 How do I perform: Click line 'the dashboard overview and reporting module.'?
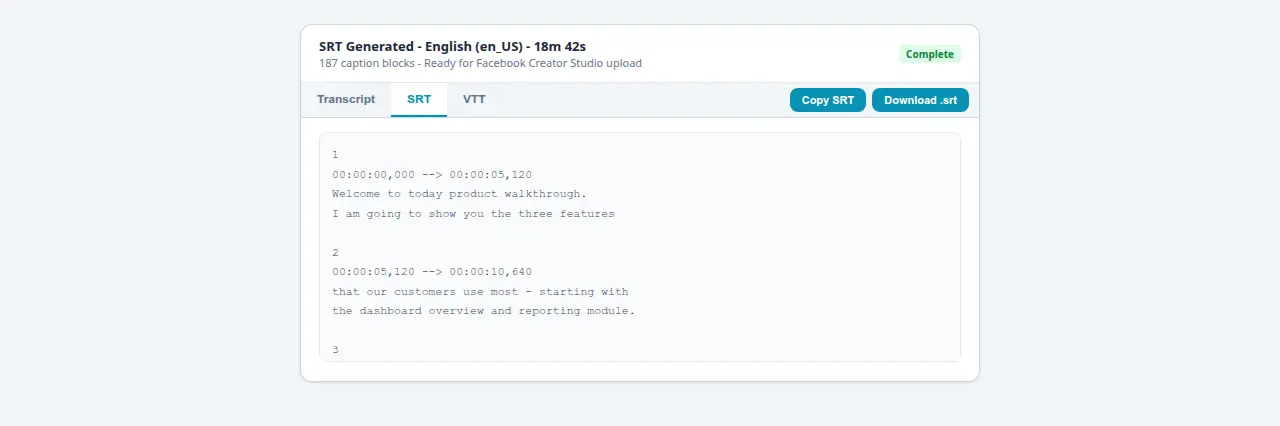point(483,311)
